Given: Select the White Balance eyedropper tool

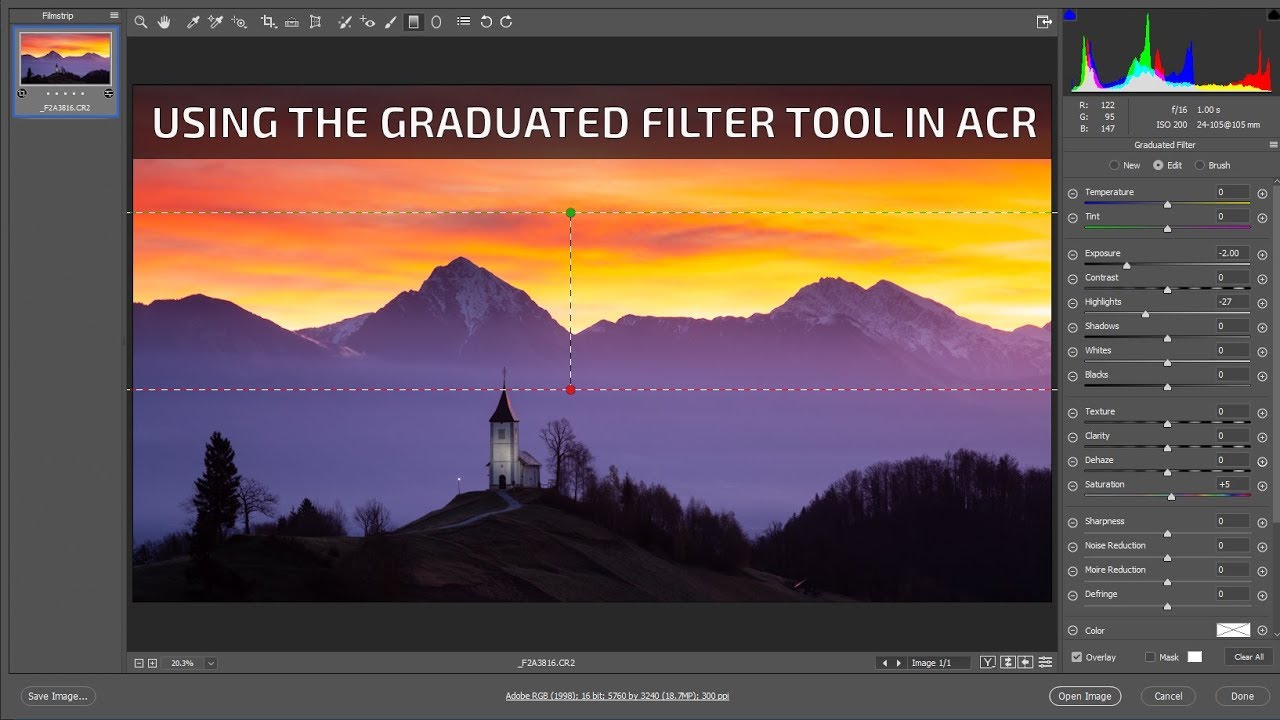Looking at the screenshot, I should click(193, 22).
